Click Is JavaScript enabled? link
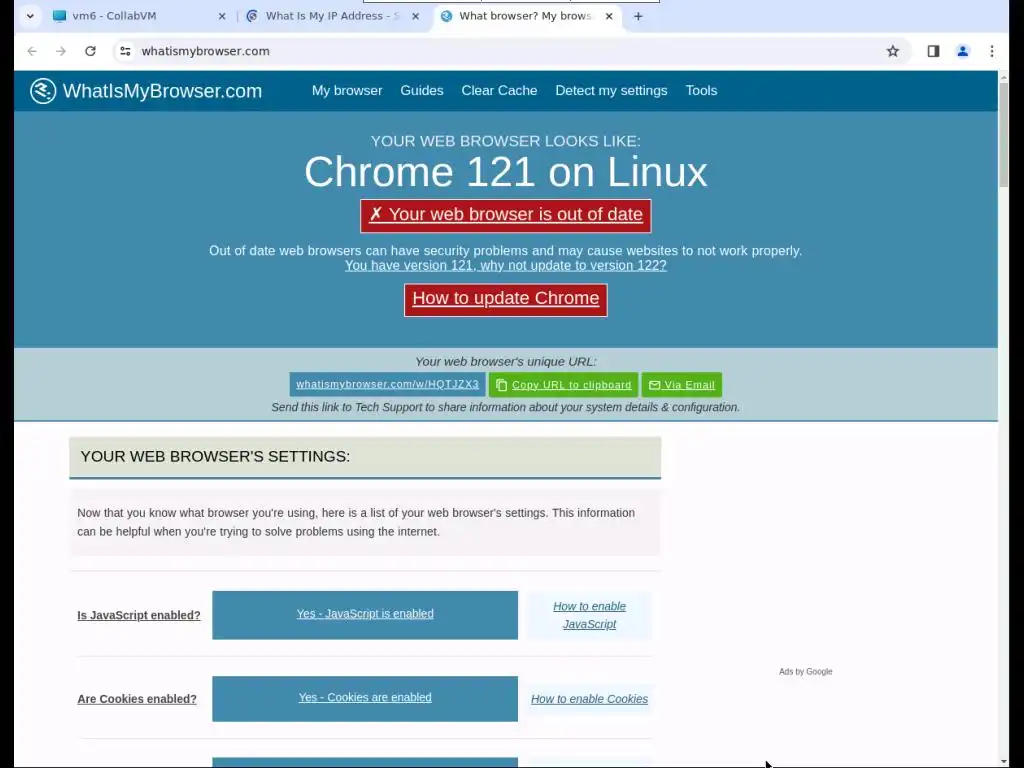1024x768 pixels. click(x=138, y=615)
